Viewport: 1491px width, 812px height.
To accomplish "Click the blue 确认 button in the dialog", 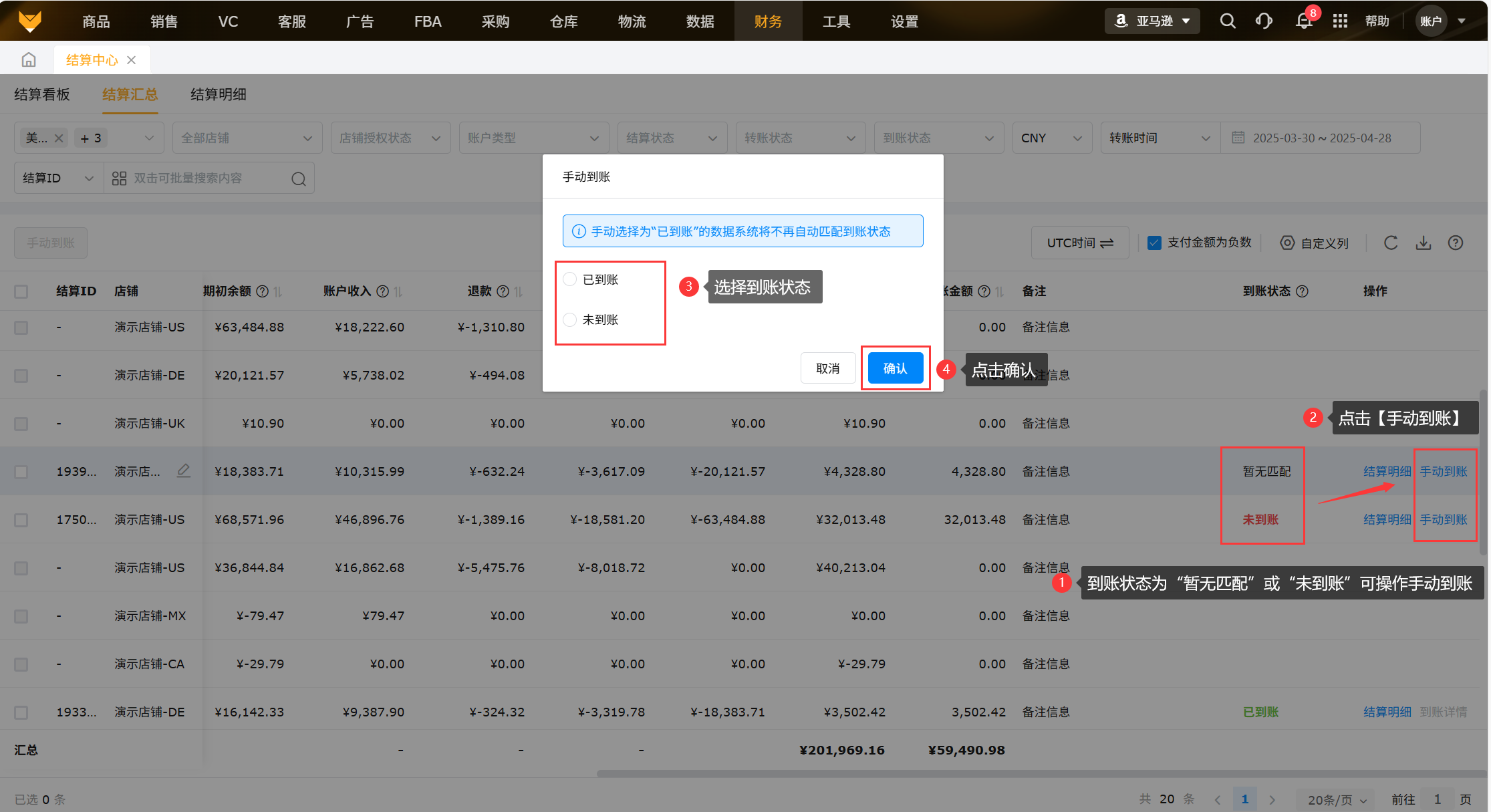I will [895, 368].
